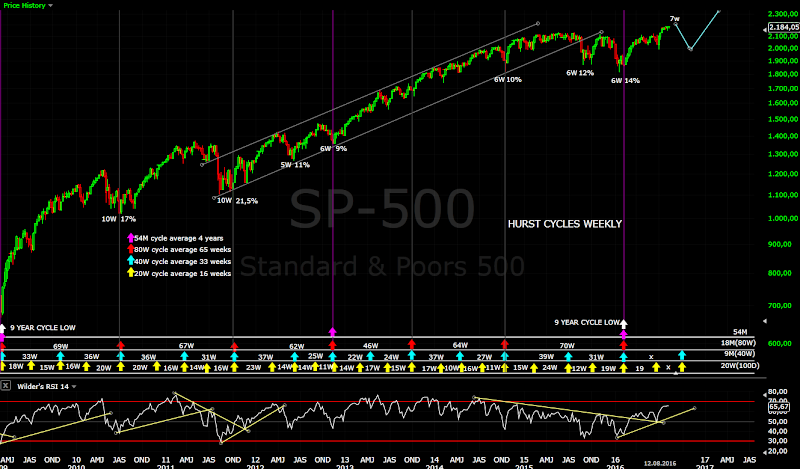Click the 1.000,00 price axis value
This screenshot has width=800, height=469.
pos(783,218)
